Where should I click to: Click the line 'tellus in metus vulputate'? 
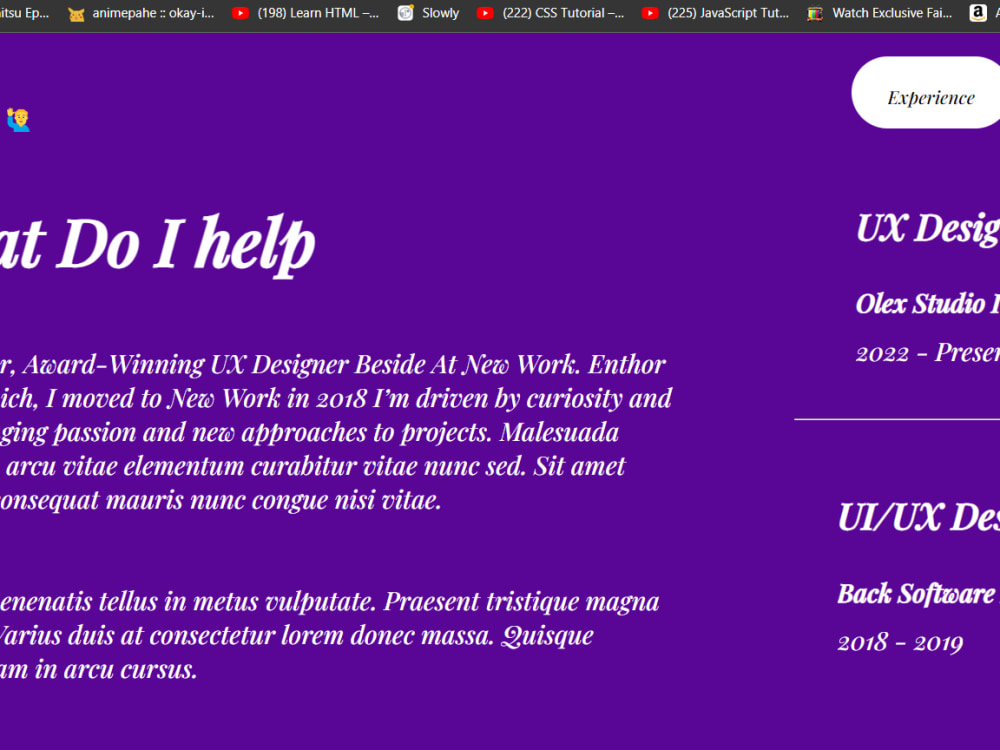(x=330, y=602)
